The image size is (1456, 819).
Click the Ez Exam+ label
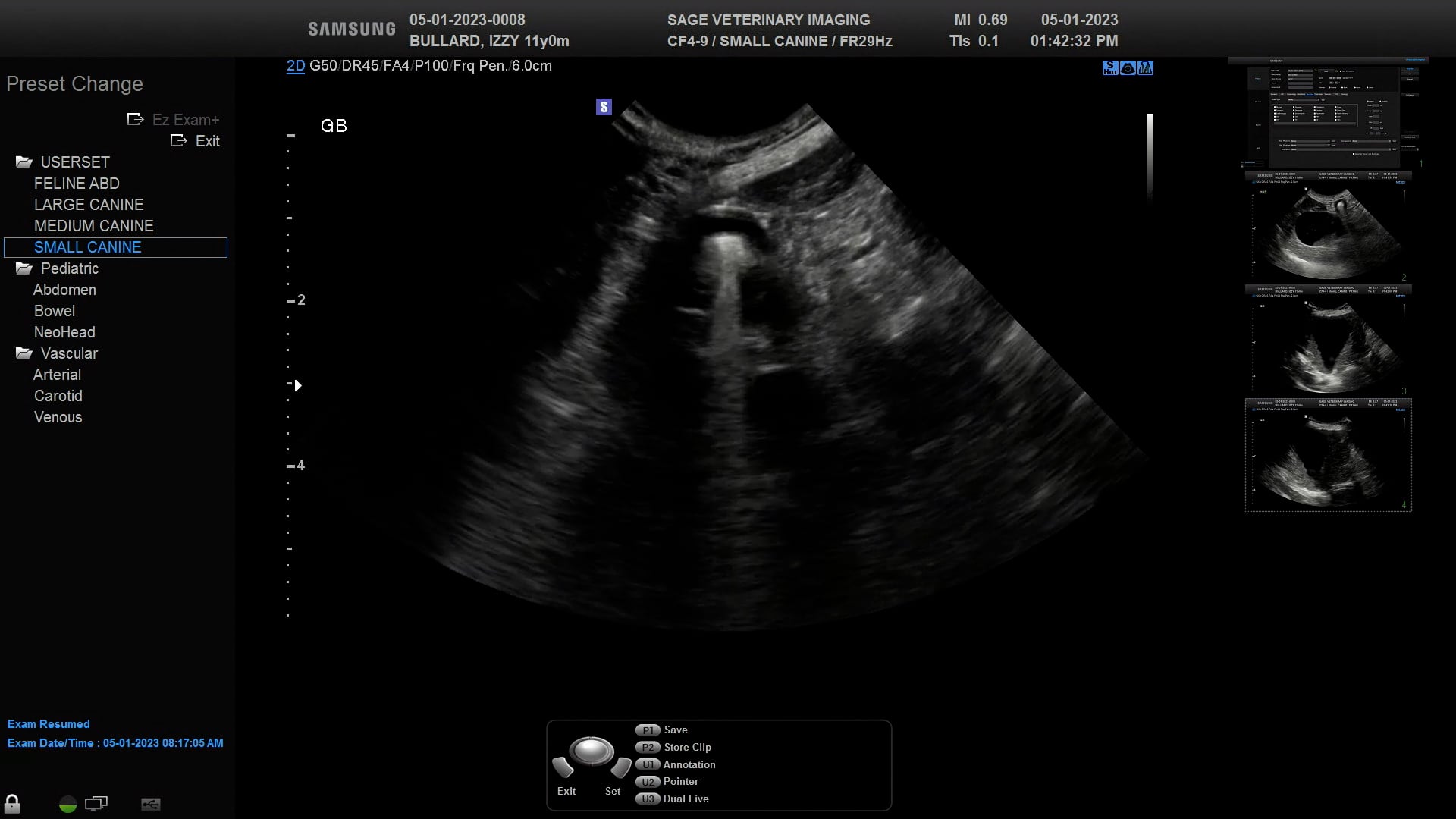pos(186,120)
